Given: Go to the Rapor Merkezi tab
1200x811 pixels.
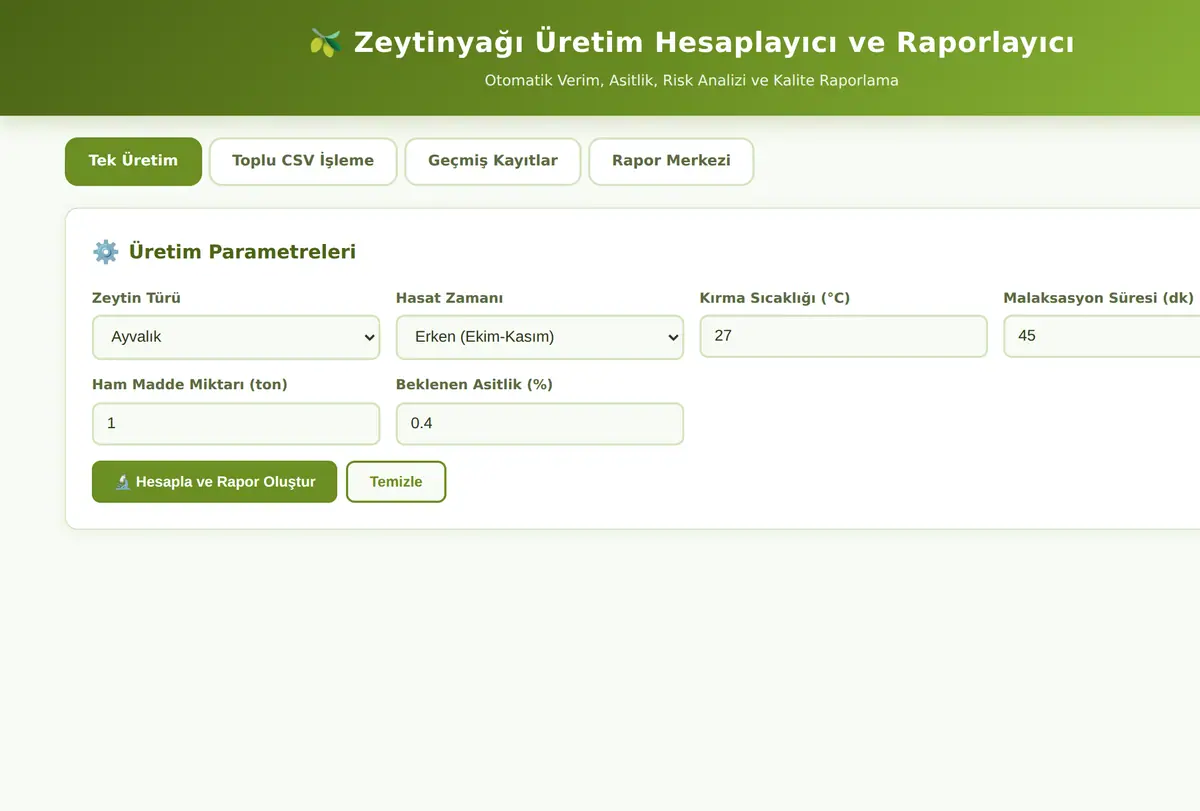Looking at the screenshot, I should point(671,161).
